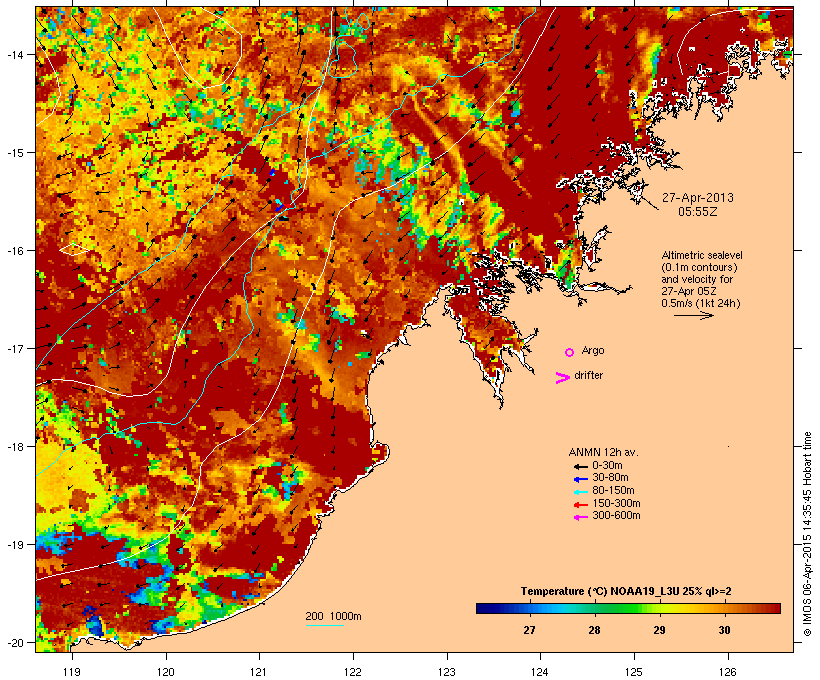The image size is (820, 680).
Task: Click colour bar value 30
Action: (x=724, y=630)
